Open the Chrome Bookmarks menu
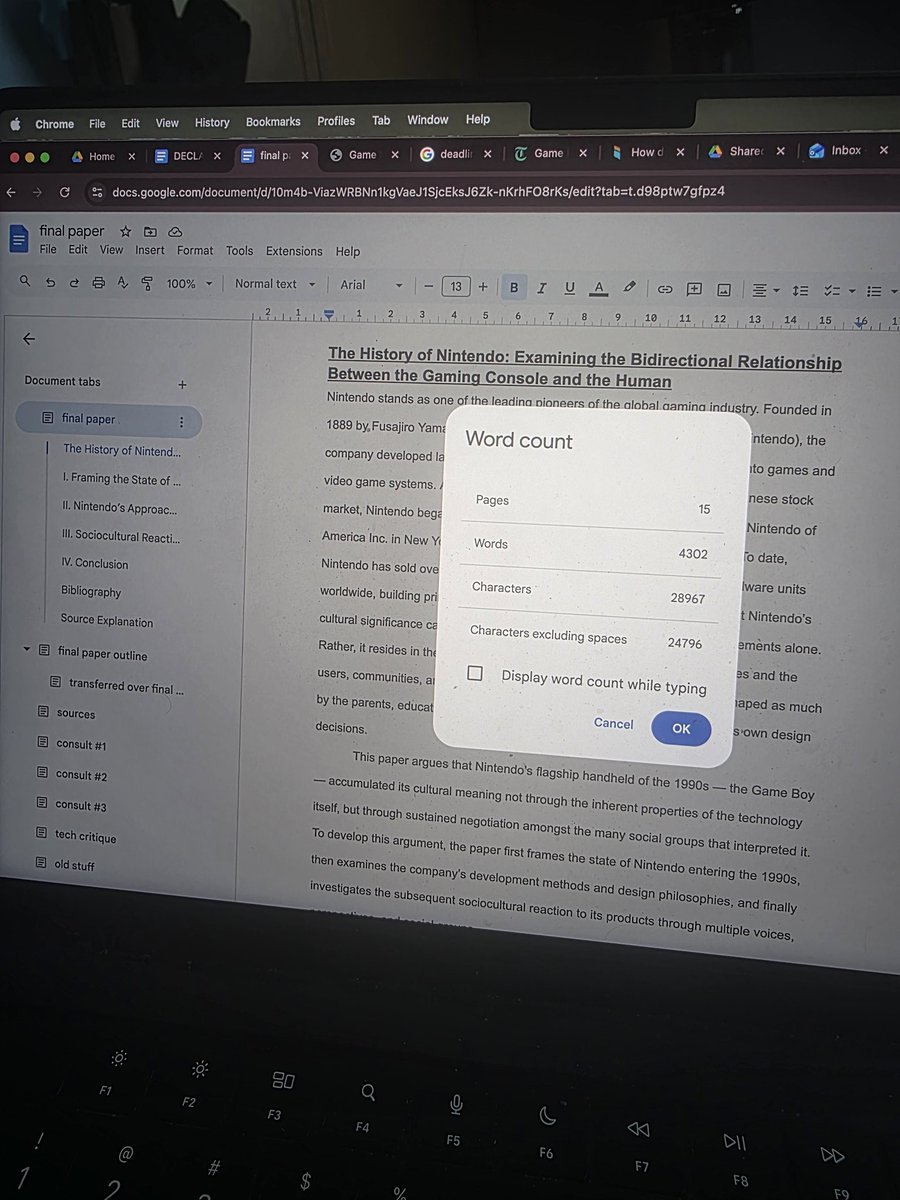900x1200 pixels. click(273, 121)
